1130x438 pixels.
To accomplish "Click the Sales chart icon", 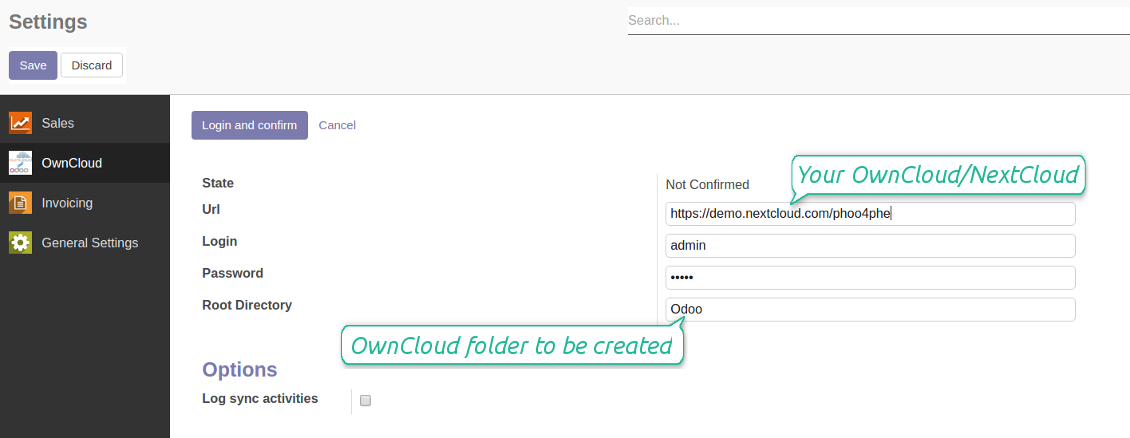I will (x=20, y=123).
